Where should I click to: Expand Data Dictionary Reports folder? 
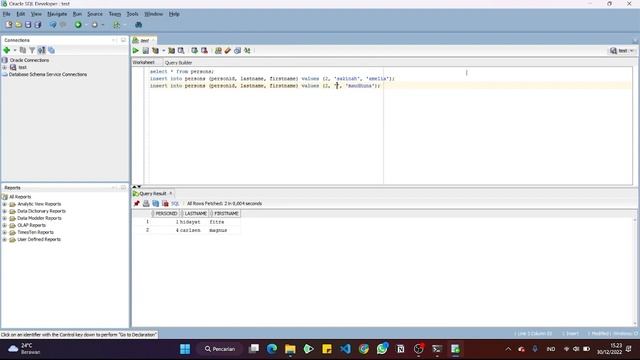[5, 211]
